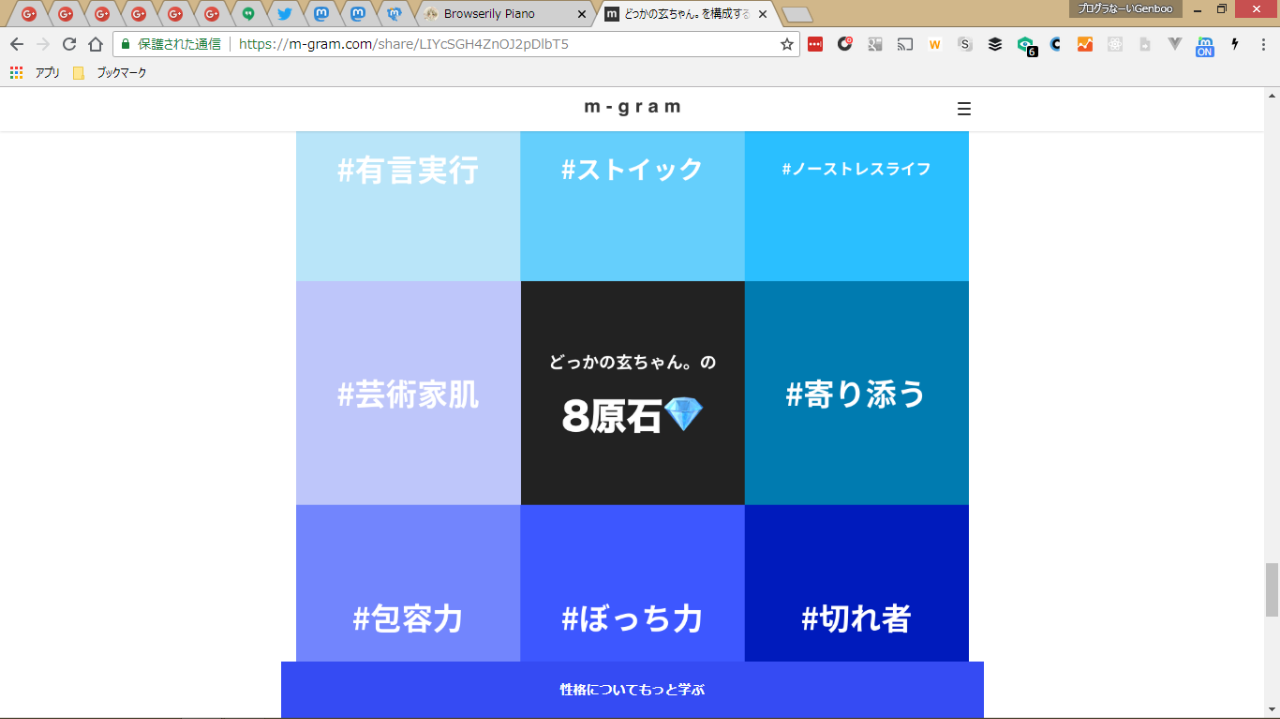Click the React devtools extension icon
Viewport: 1280px width, 719px height.
(1115, 44)
